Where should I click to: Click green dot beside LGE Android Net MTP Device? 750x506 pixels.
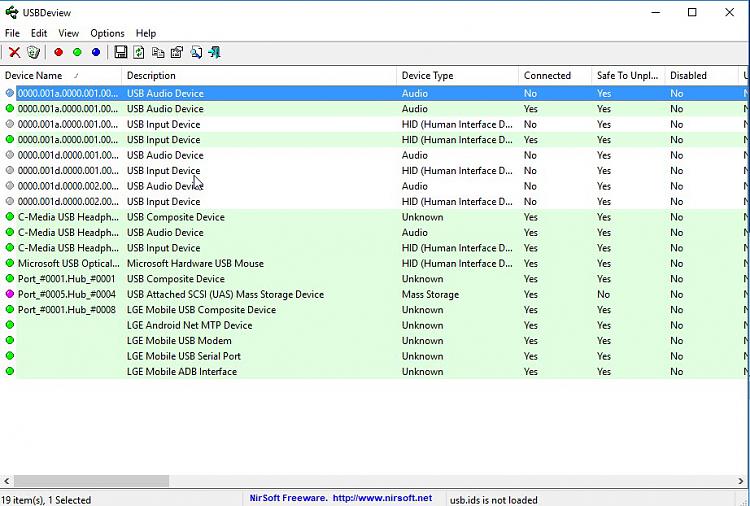[x=10, y=325]
